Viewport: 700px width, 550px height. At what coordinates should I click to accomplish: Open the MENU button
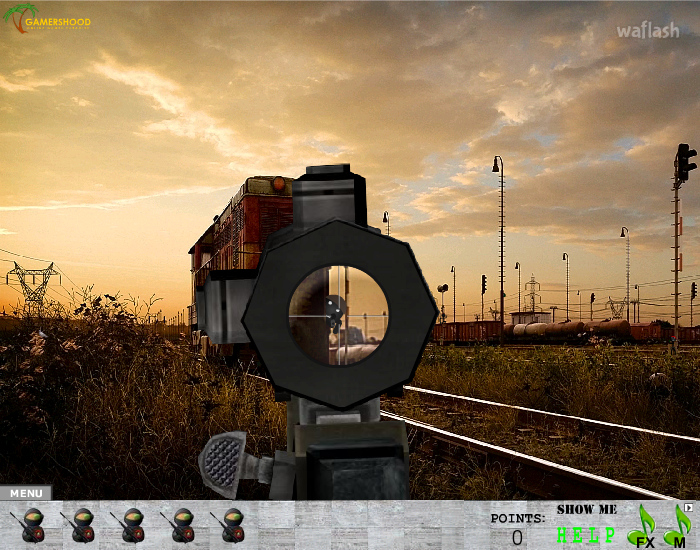(x=26, y=493)
